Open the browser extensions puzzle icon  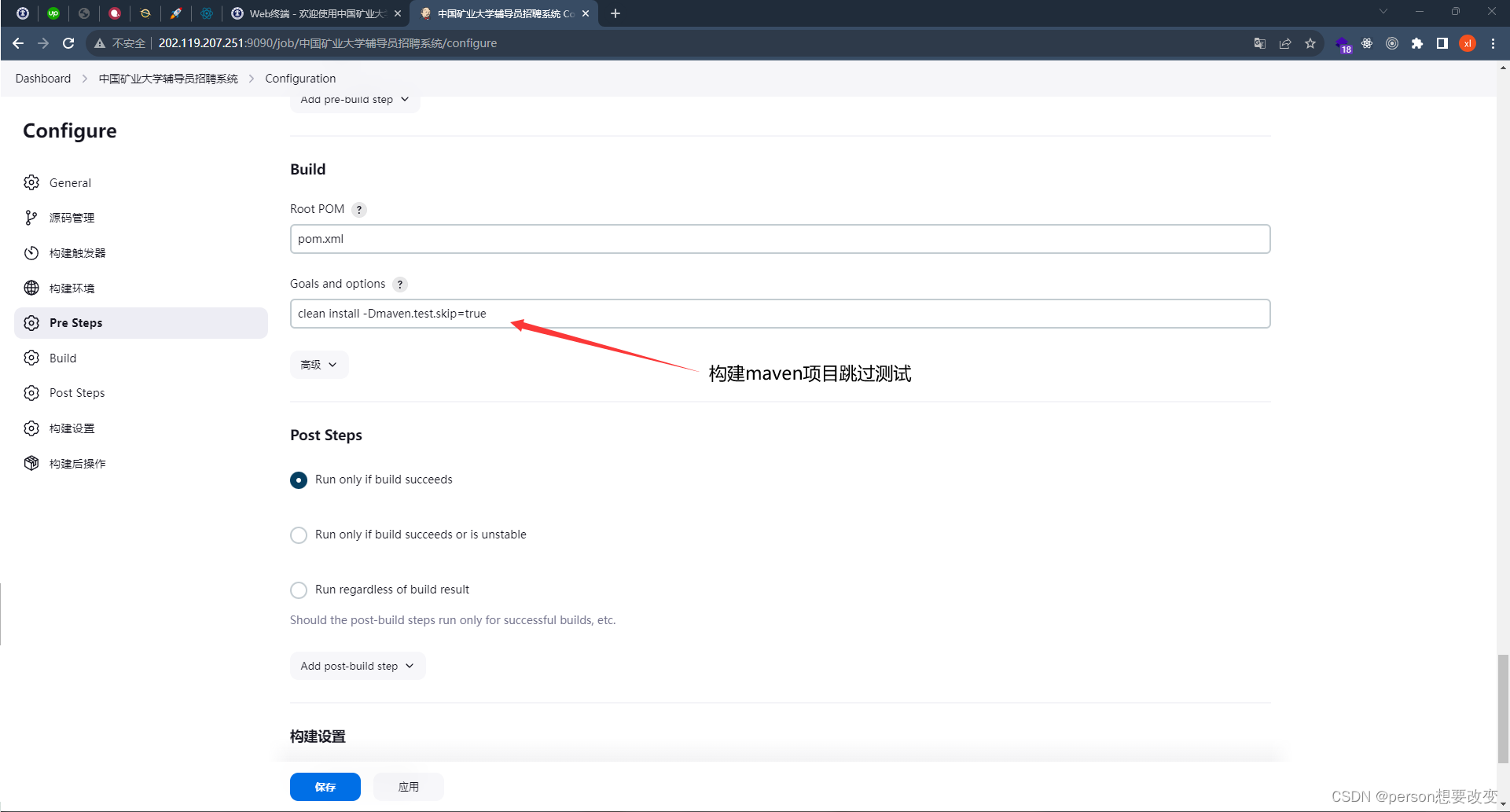point(1417,43)
